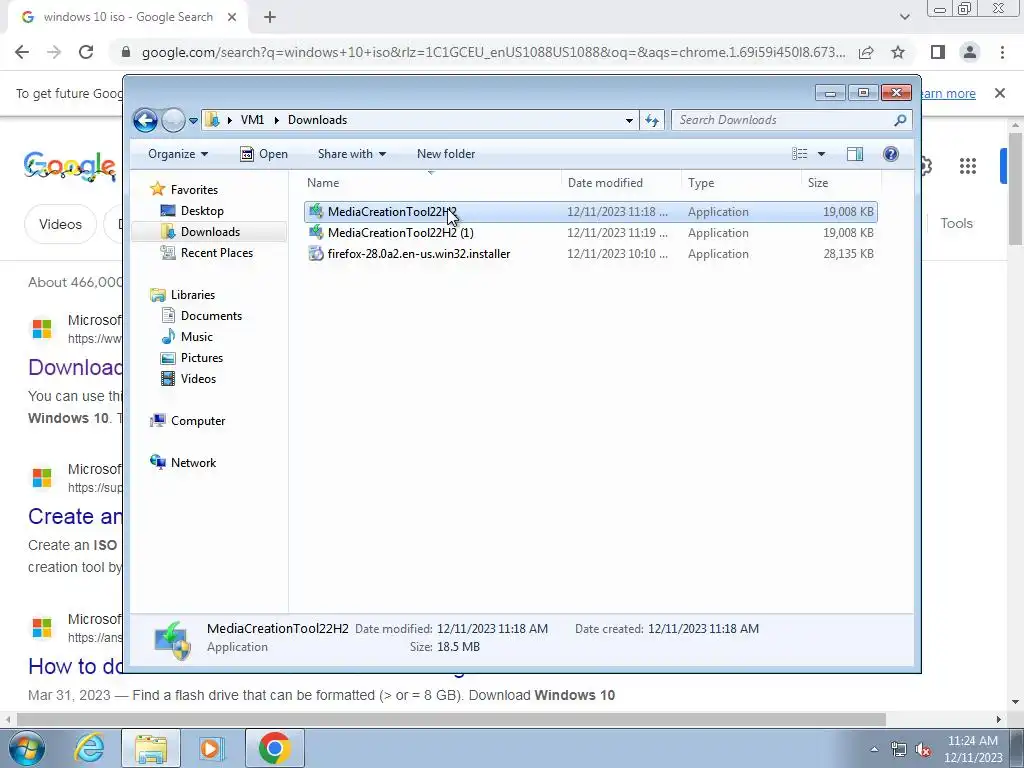Open the How to search result link
The image size is (1024, 768).
pyautogui.click(x=75, y=666)
